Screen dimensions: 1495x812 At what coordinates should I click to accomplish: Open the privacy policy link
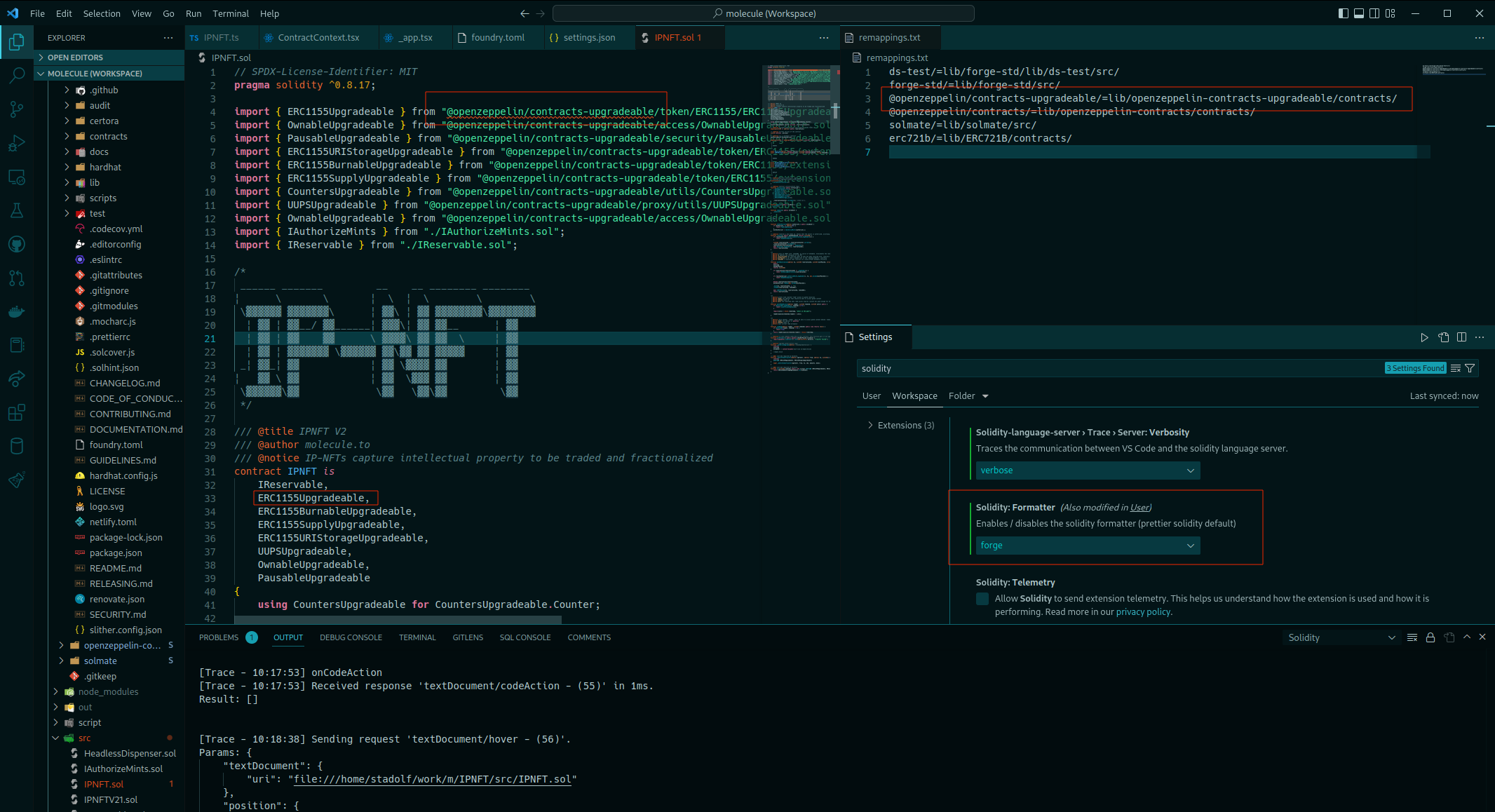click(x=1142, y=611)
